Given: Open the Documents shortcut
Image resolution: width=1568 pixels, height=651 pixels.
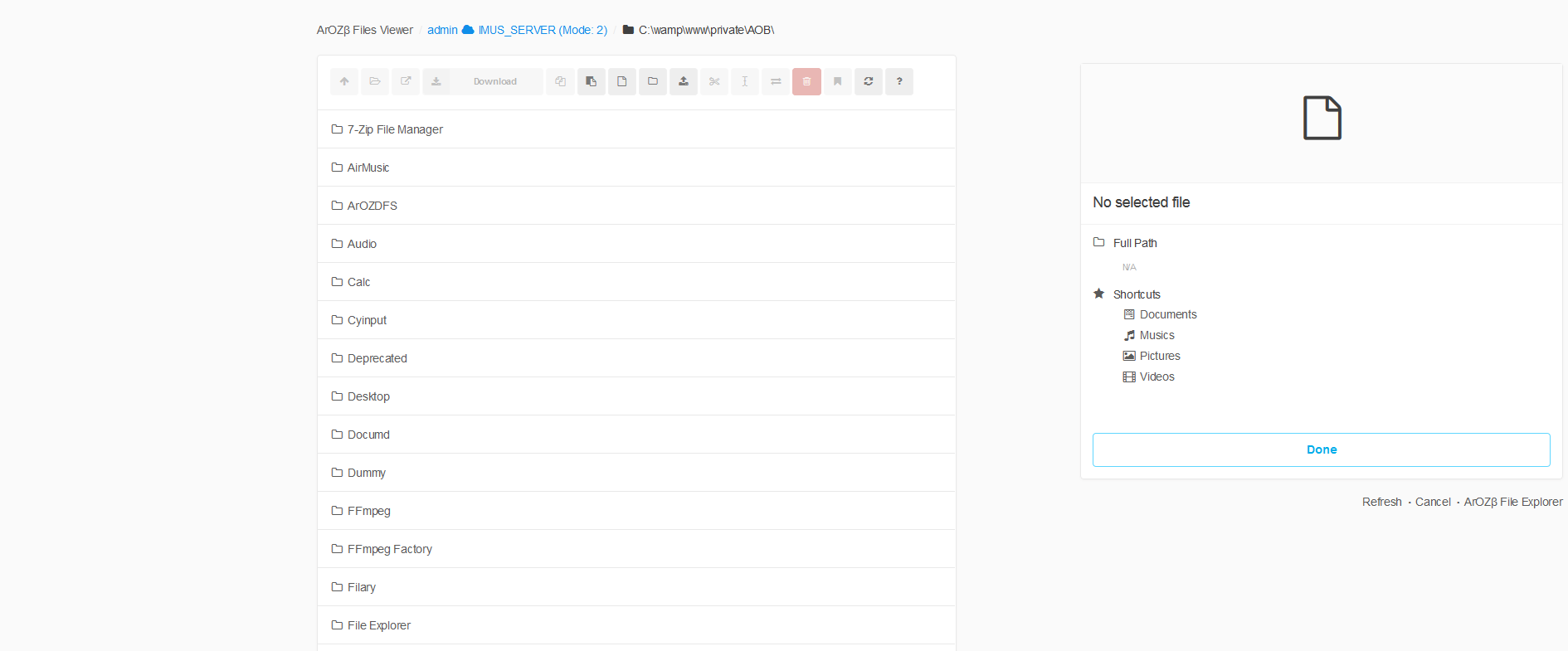Looking at the screenshot, I should [1167, 314].
